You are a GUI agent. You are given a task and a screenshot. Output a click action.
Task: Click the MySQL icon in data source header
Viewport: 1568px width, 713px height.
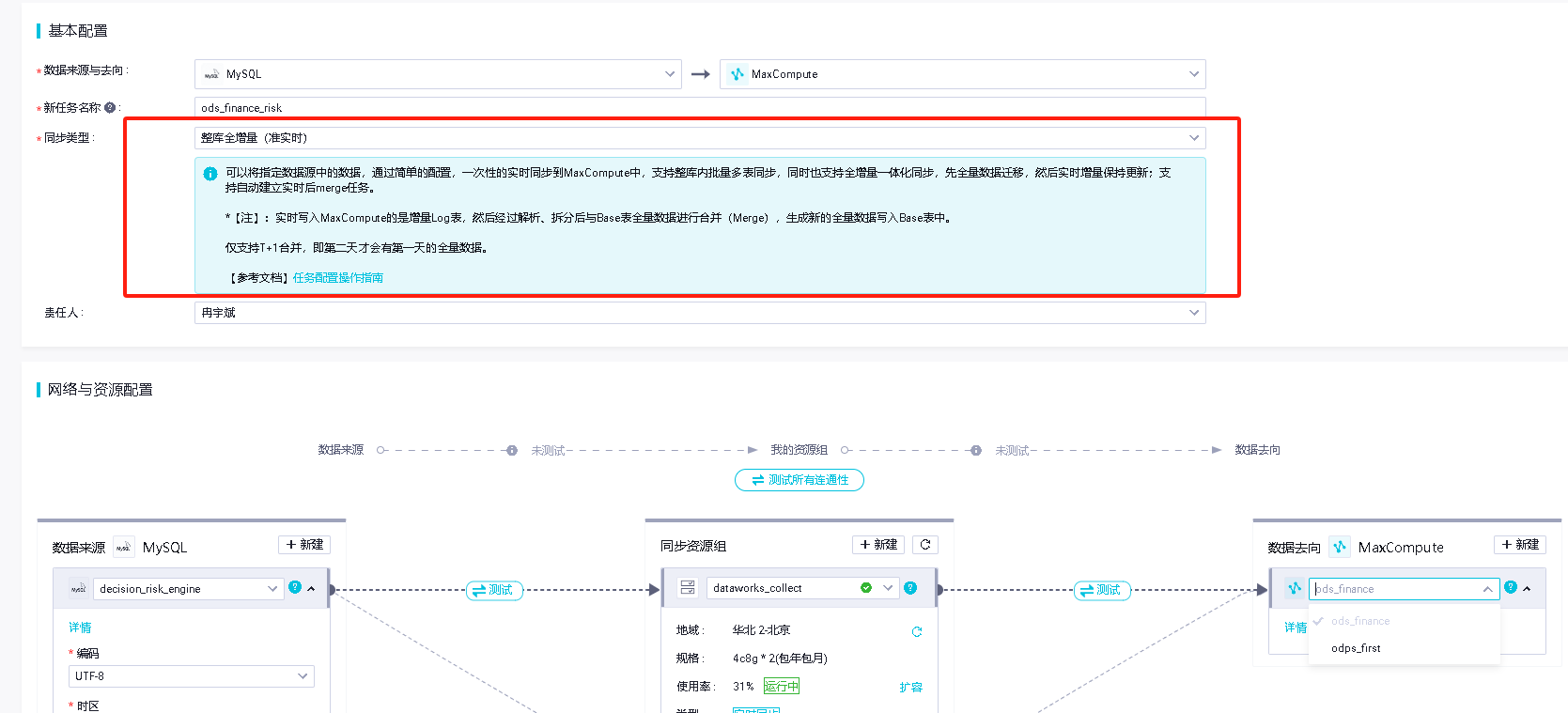pyautogui.click(x=123, y=547)
